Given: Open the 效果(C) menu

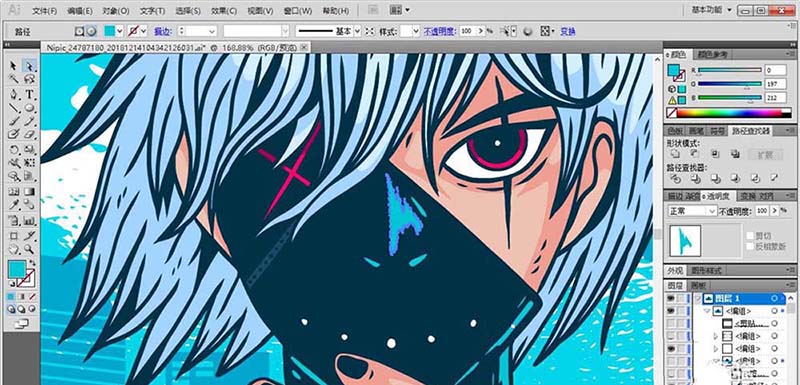Looking at the screenshot, I should [x=224, y=11].
